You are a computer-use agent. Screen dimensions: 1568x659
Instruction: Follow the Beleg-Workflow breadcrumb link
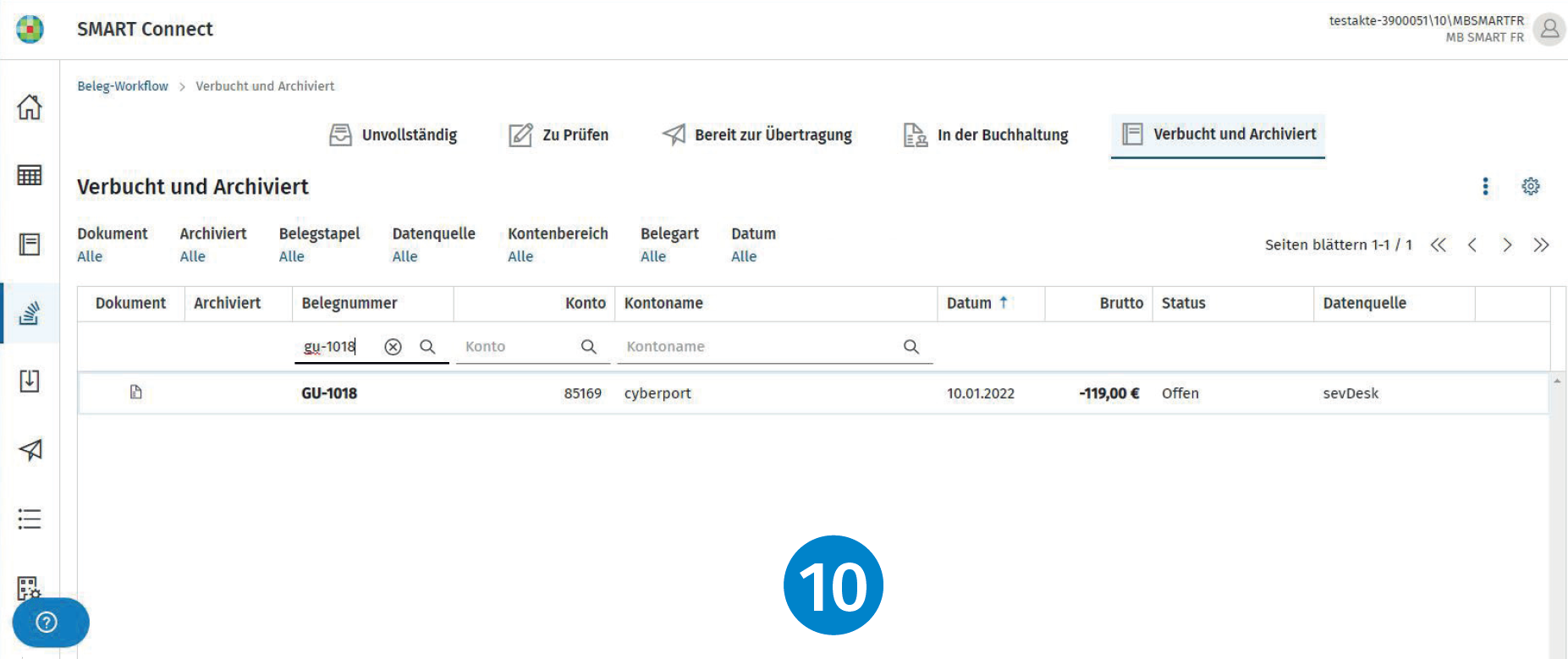(123, 86)
